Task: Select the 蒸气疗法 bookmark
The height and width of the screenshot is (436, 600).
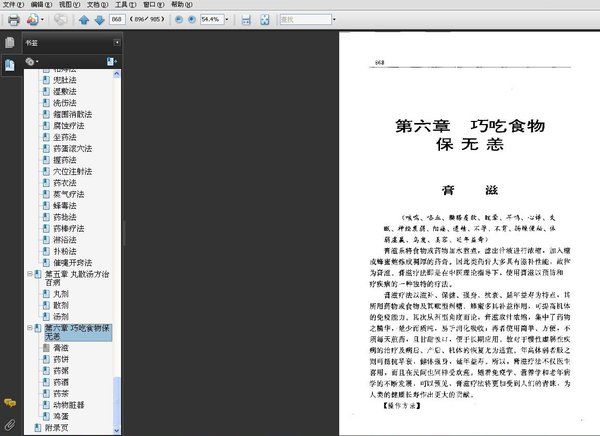Action: 68,194
